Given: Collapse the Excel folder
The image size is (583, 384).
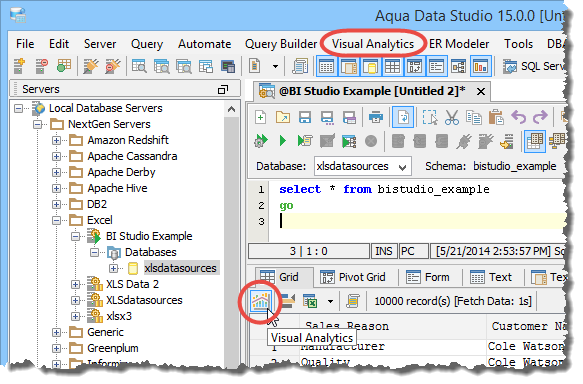Looking at the screenshot, I should click(57, 220).
